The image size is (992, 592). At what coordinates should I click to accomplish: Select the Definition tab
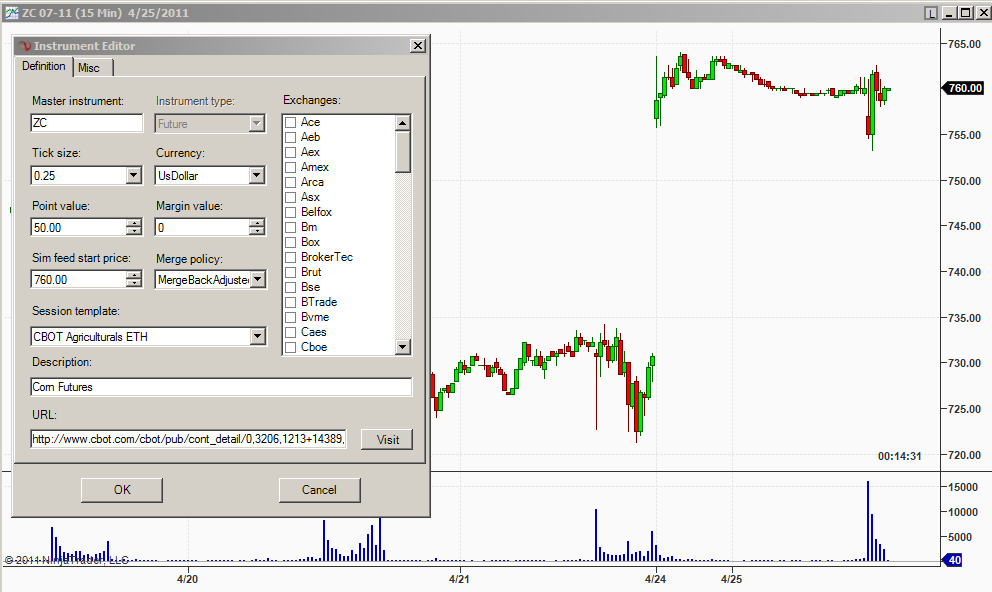coord(44,66)
